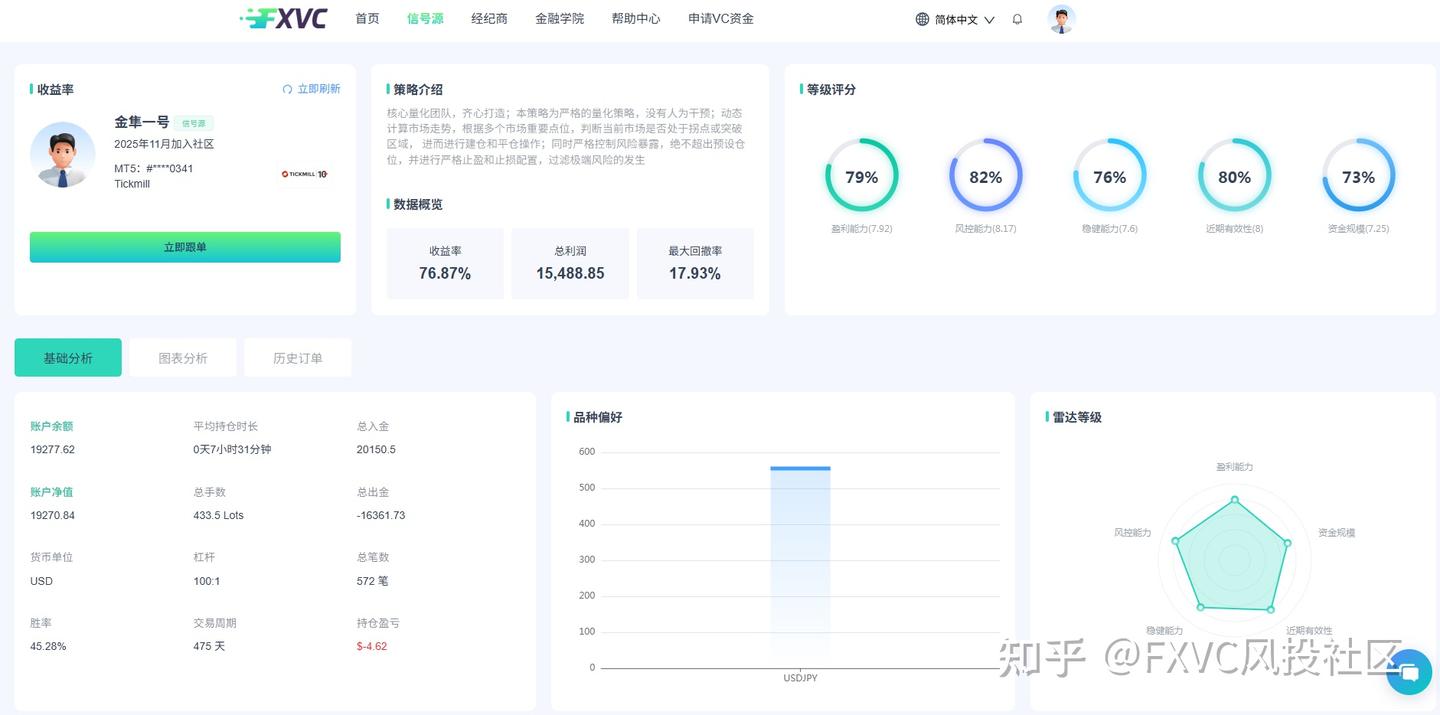Click the 总笔数 value 572 笔
This screenshot has width=1440, height=715.
click(x=372, y=581)
